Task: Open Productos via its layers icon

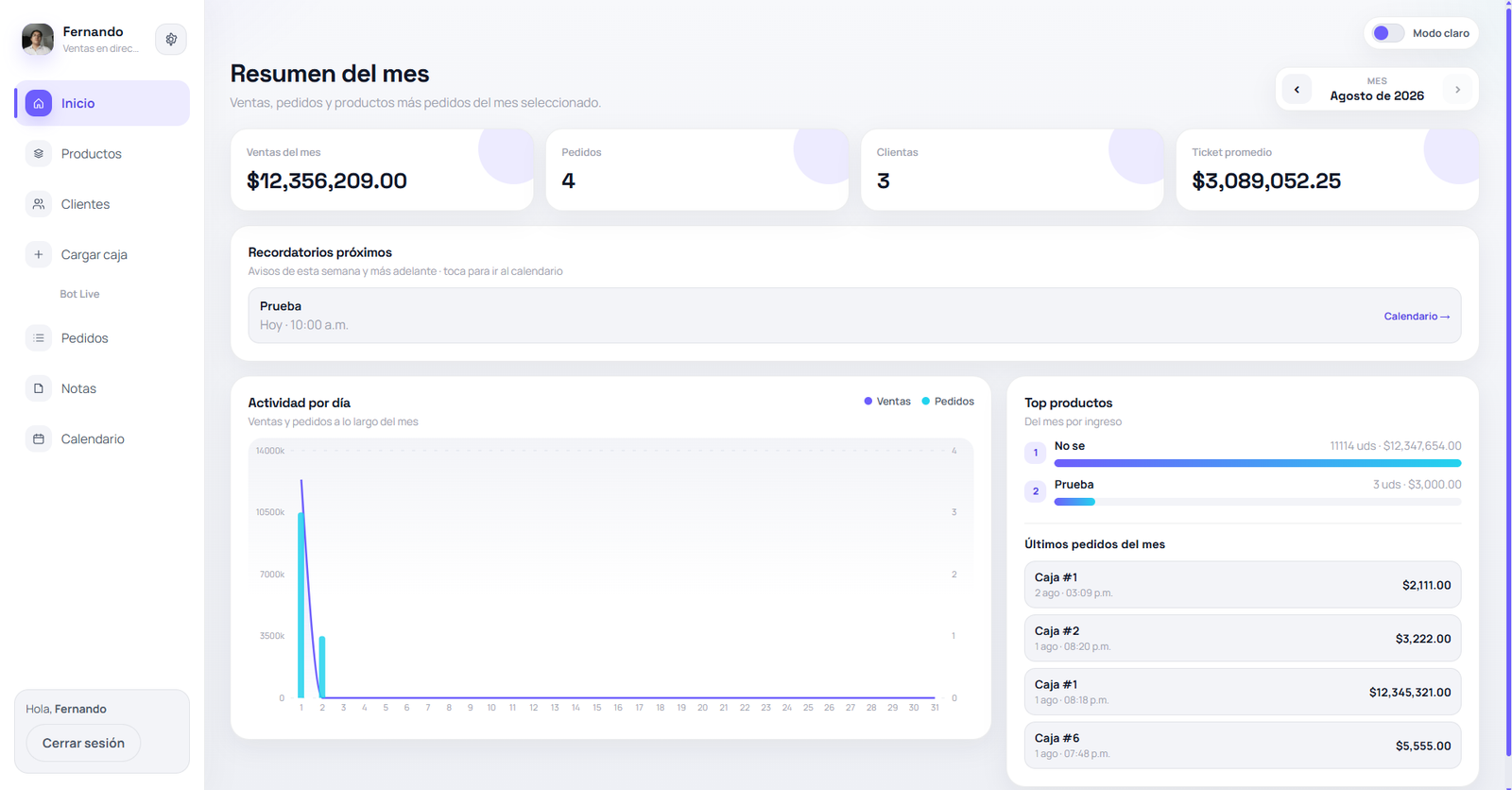Action: click(x=39, y=153)
